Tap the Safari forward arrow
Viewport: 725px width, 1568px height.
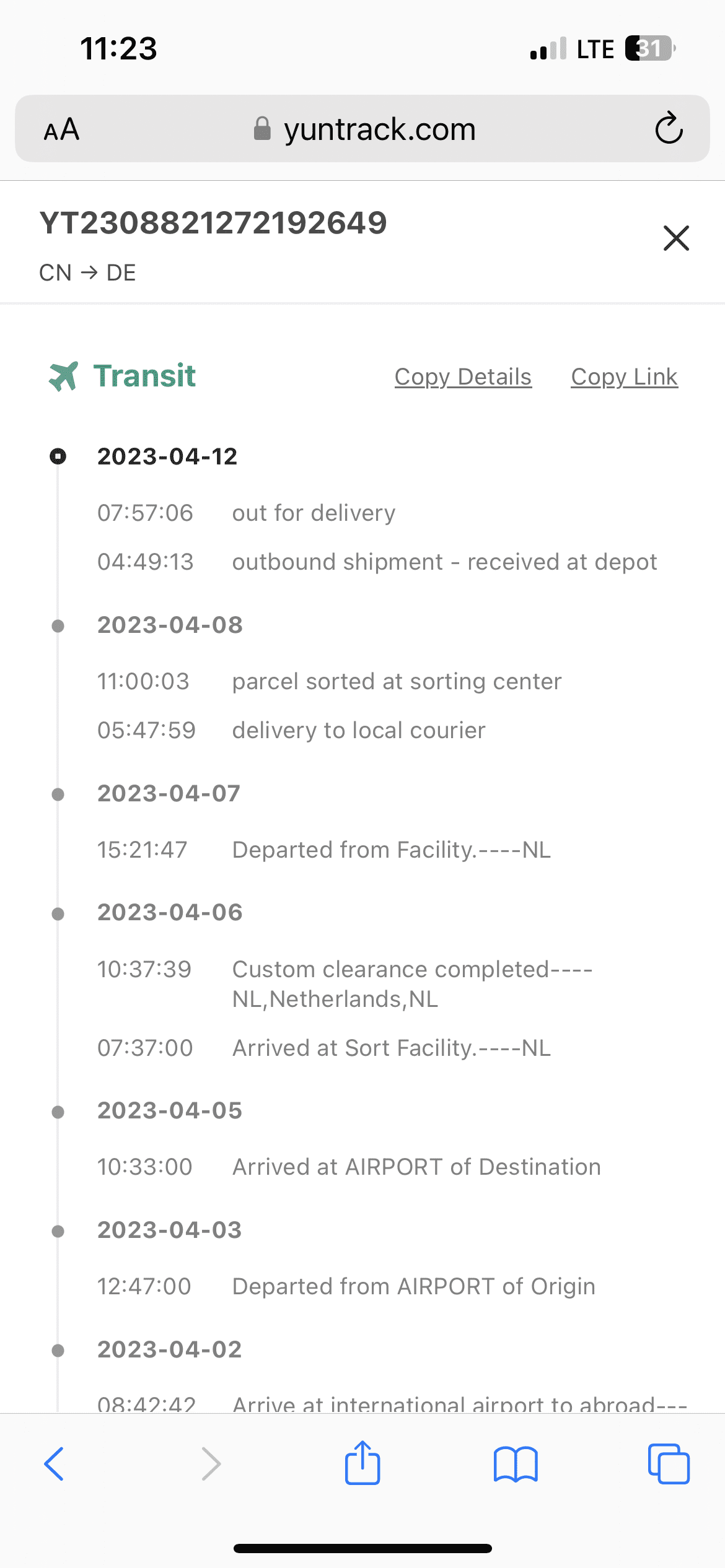(211, 1464)
